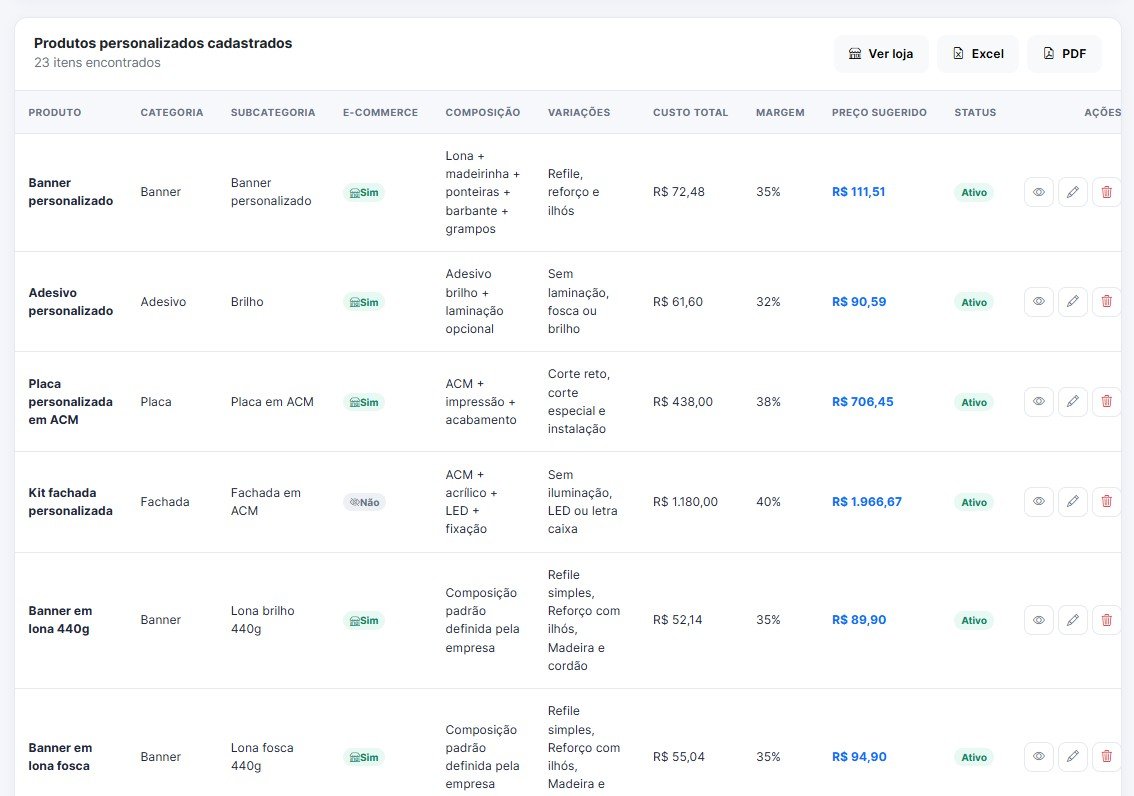View Banner personalizado details eye icon
The height and width of the screenshot is (796, 1134).
coord(1039,192)
